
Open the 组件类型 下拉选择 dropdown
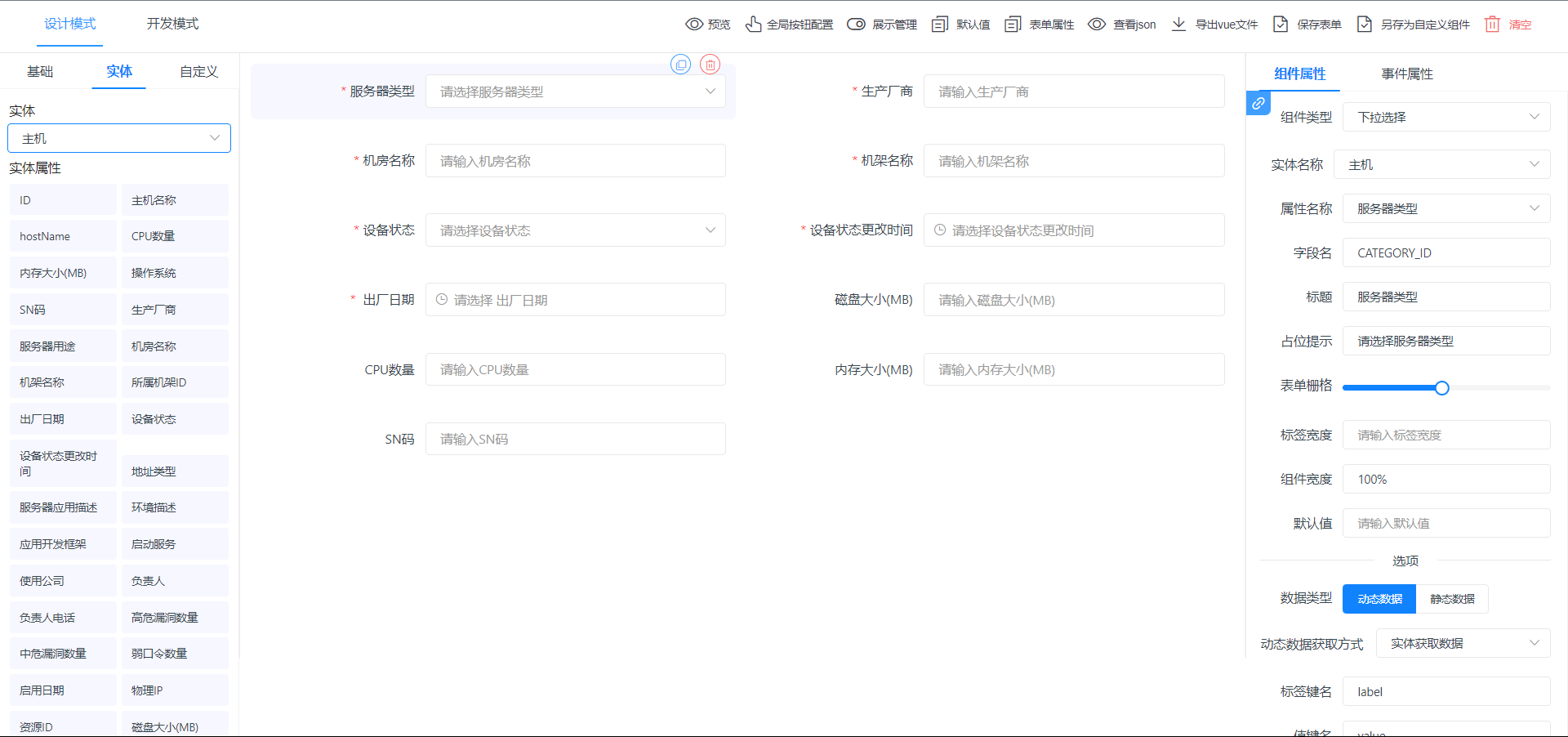1446,117
